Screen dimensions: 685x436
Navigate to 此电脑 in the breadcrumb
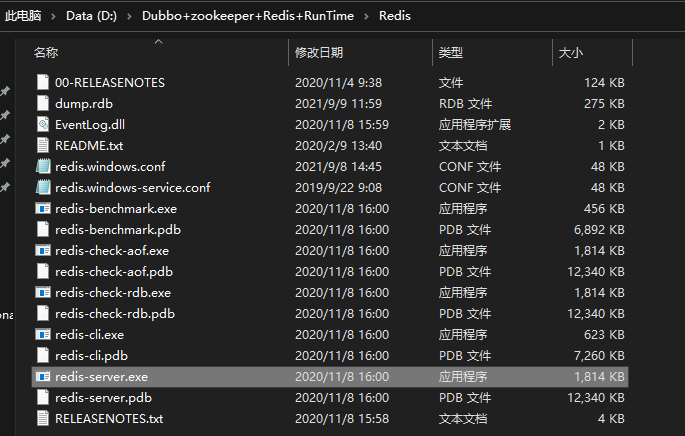click(23, 16)
